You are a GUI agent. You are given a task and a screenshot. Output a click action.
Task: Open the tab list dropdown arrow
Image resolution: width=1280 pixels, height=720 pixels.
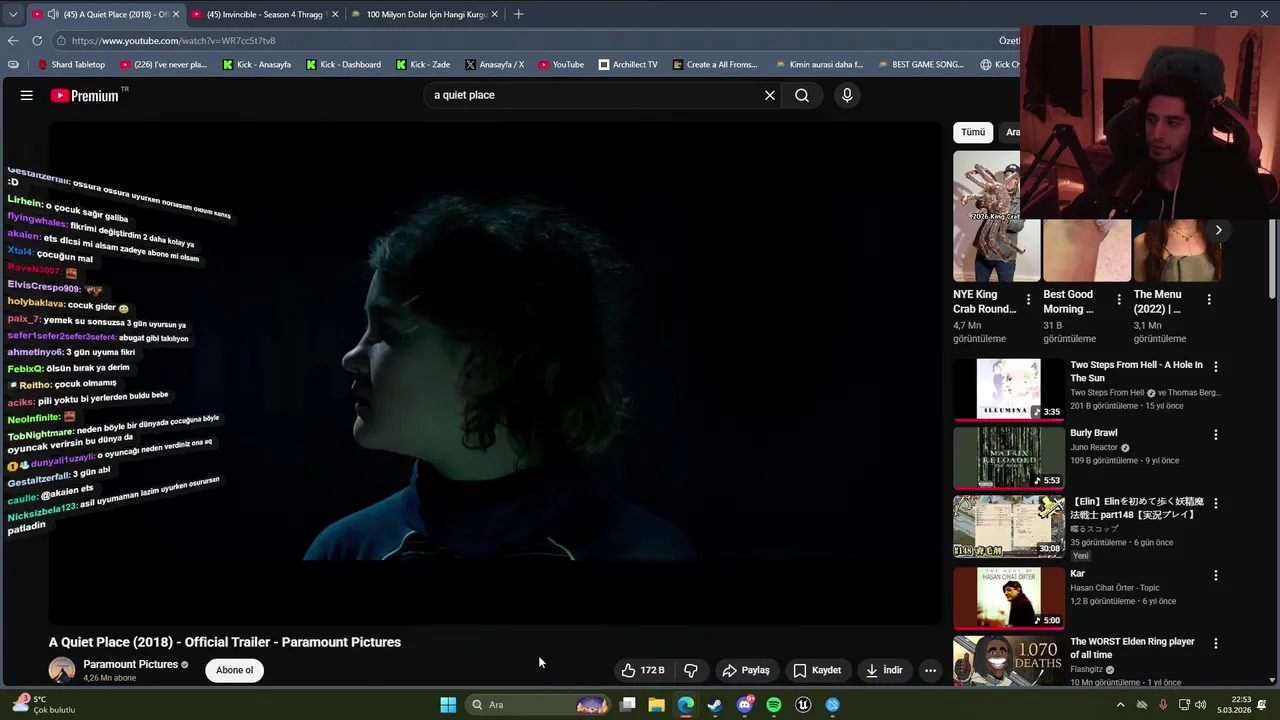pos(12,14)
